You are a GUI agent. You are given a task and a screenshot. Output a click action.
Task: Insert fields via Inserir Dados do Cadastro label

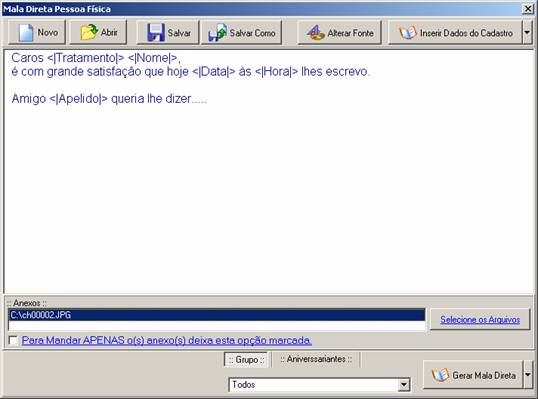point(466,33)
